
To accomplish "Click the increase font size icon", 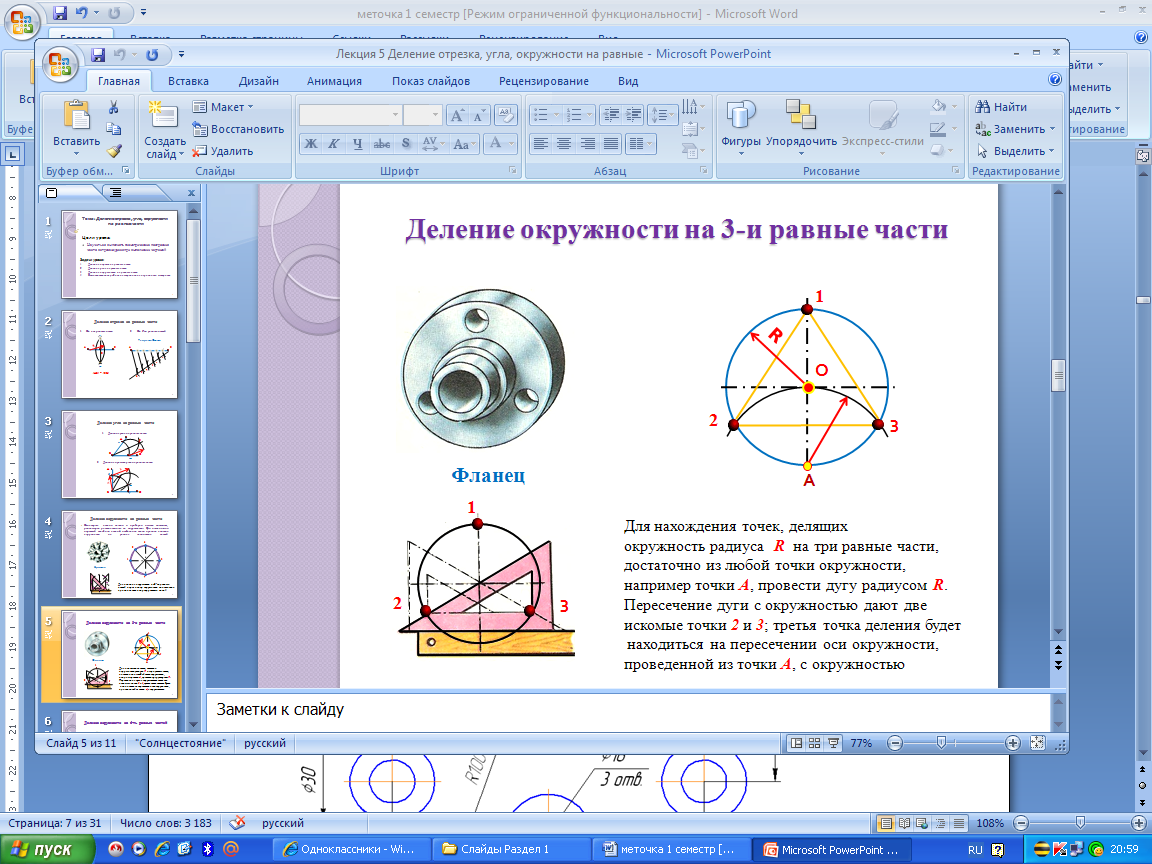I will click(x=457, y=115).
